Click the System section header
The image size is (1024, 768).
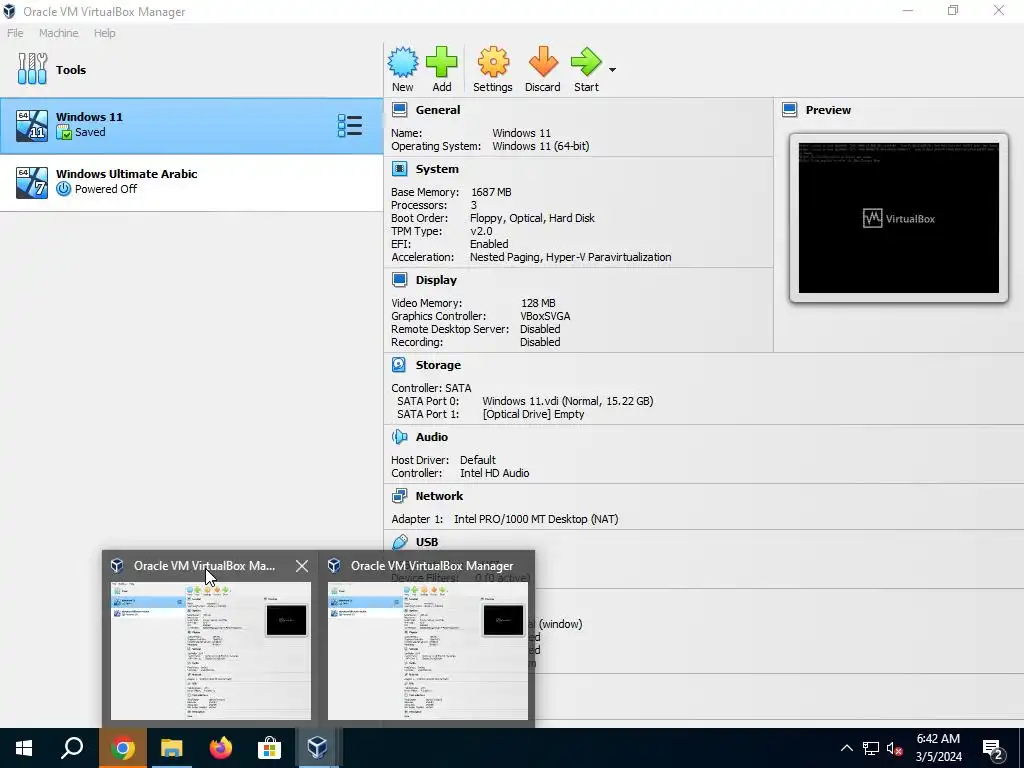(437, 168)
